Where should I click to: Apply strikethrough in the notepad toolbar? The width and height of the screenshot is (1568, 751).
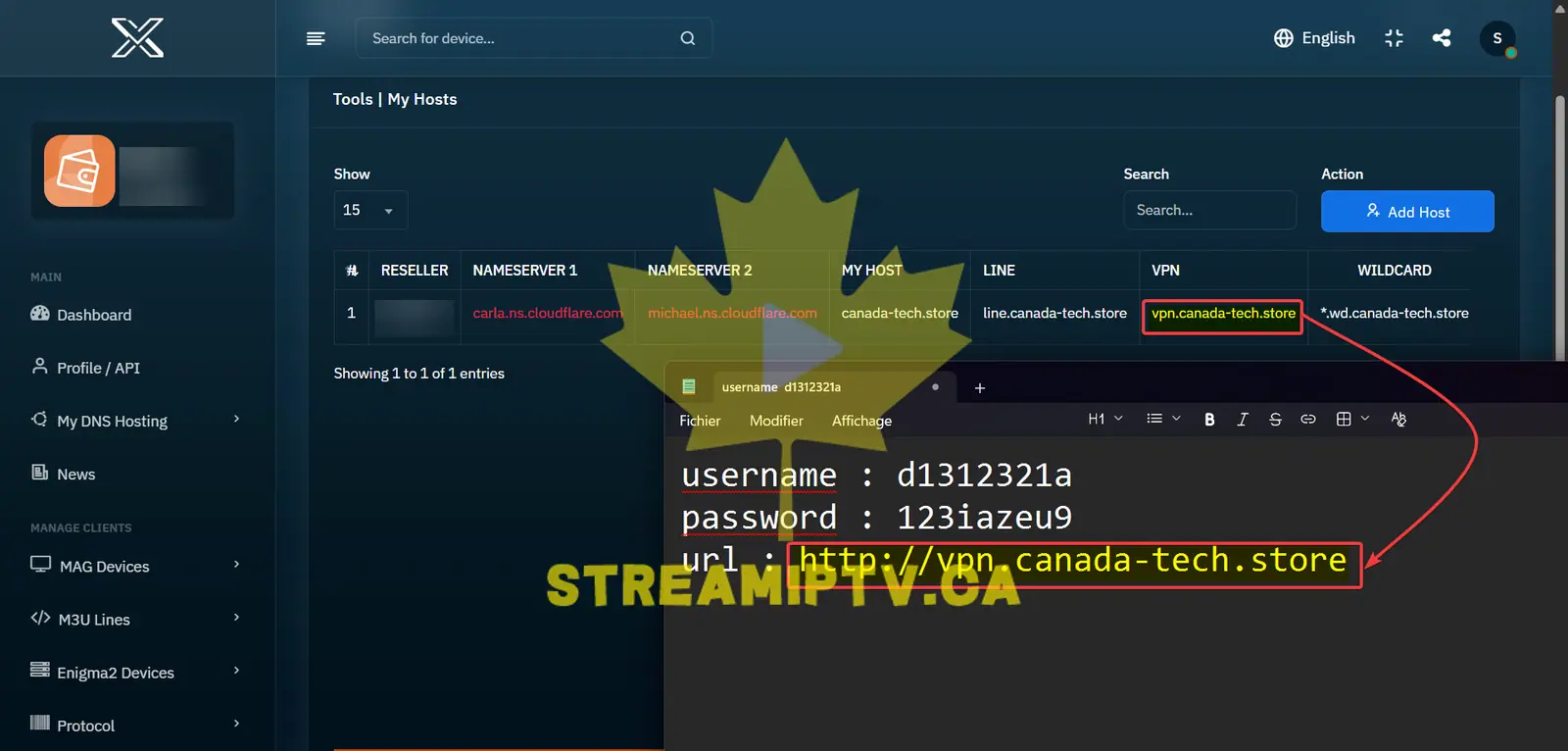tap(1275, 420)
